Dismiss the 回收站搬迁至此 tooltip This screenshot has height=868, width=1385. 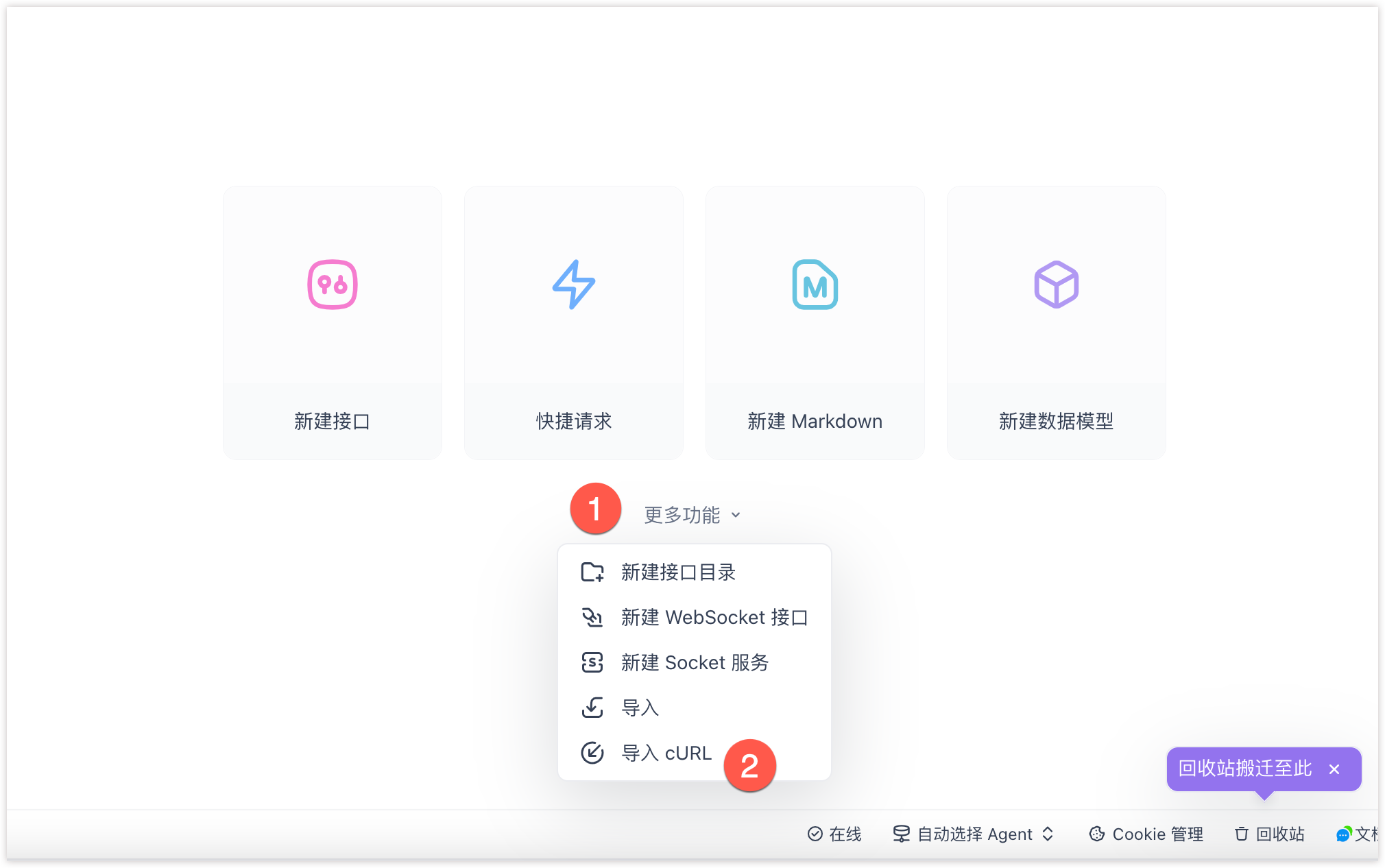(1334, 769)
